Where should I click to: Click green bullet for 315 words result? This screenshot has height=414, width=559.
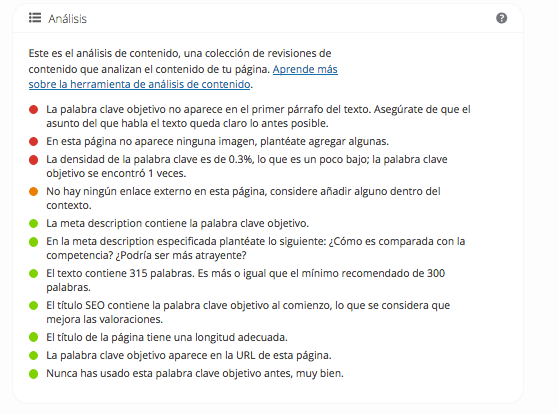tap(34, 274)
